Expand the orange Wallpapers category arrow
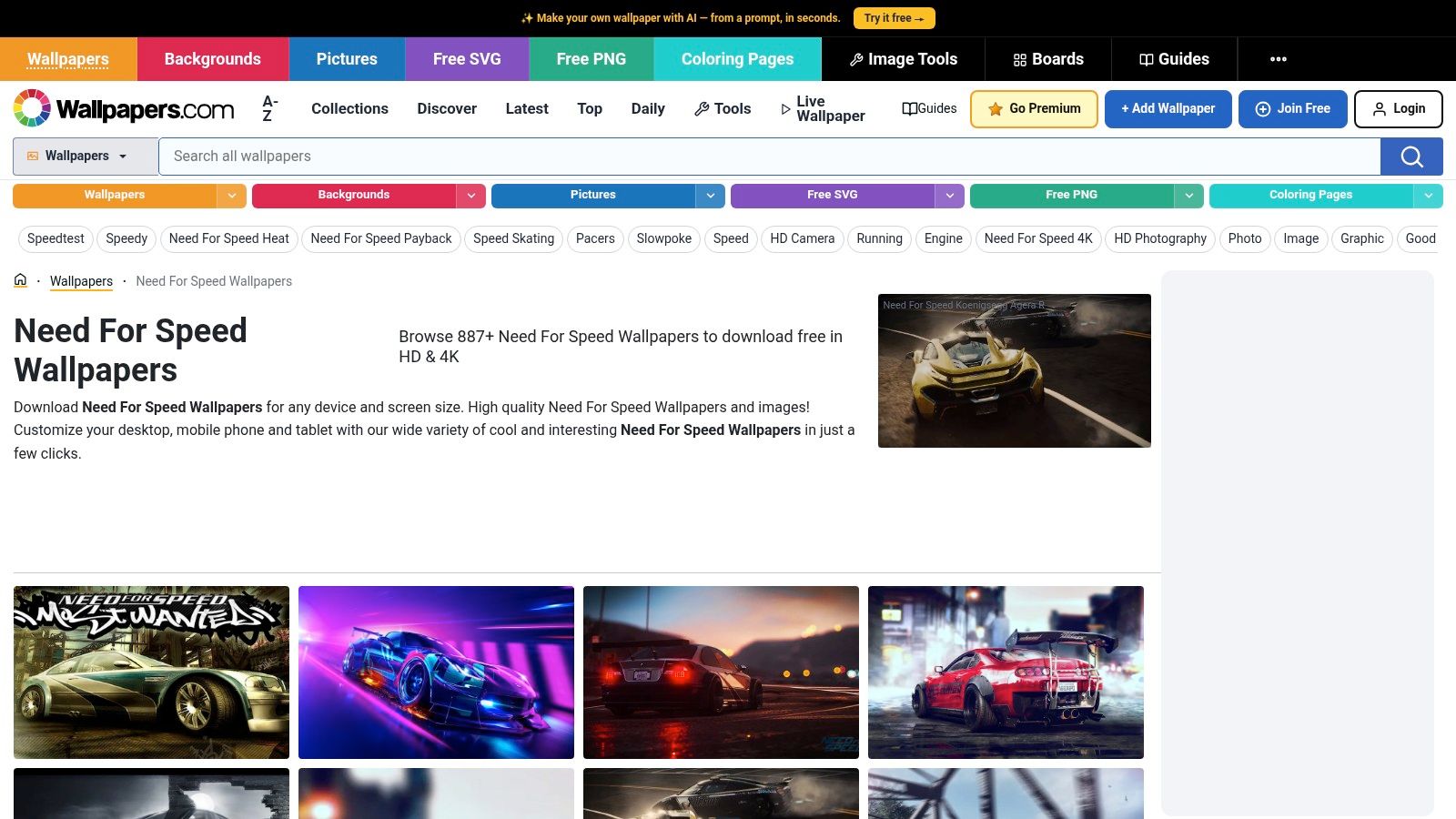Viewport: 1456px width, 819px height. pyautogui.click(x=231, y=196)
